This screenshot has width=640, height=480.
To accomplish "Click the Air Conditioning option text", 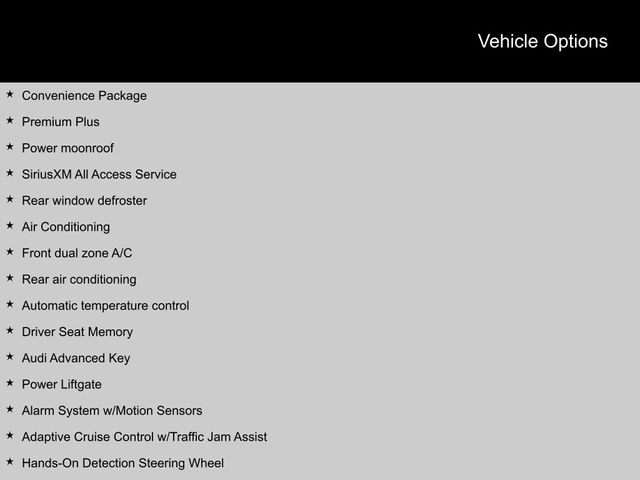I will click(66, 227).
